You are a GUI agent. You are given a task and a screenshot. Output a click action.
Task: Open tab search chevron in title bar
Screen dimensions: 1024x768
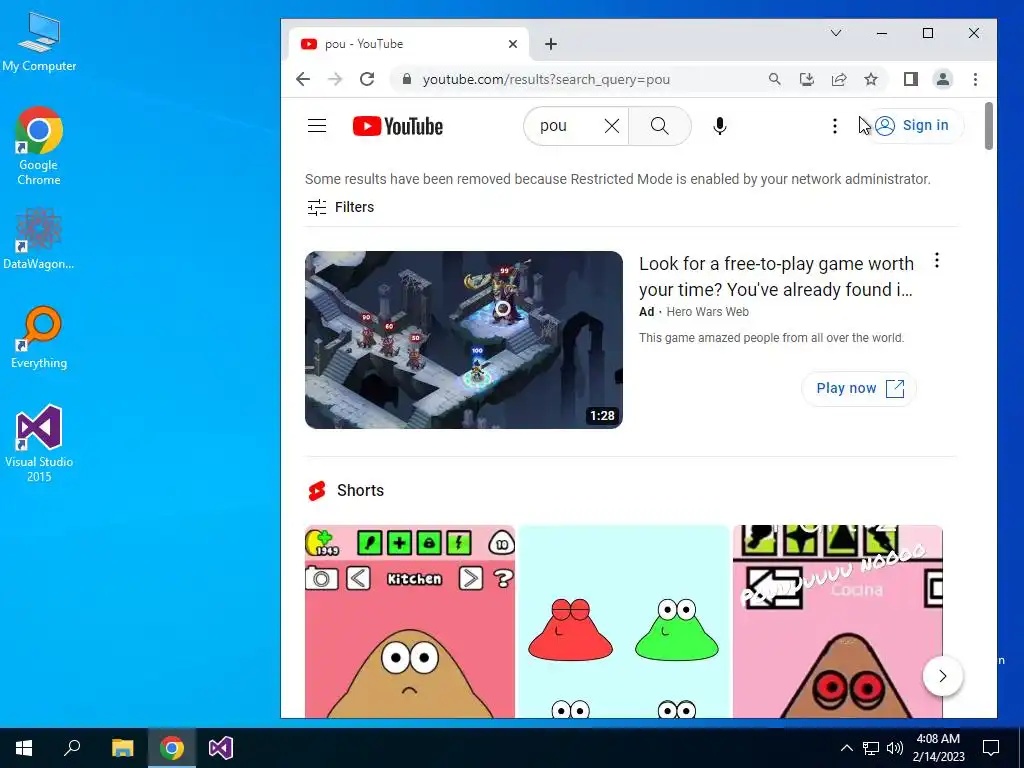835,33
